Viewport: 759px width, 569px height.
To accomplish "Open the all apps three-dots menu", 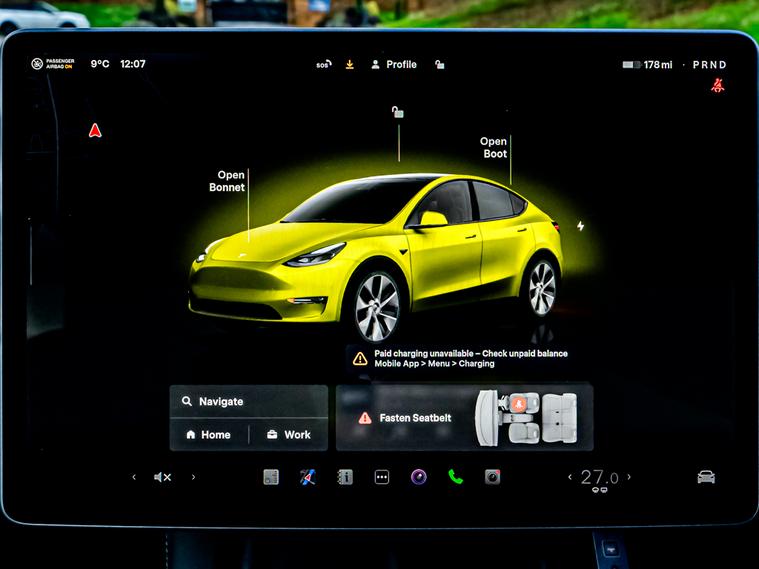I will pyautogui.click(x=382, y=477).
